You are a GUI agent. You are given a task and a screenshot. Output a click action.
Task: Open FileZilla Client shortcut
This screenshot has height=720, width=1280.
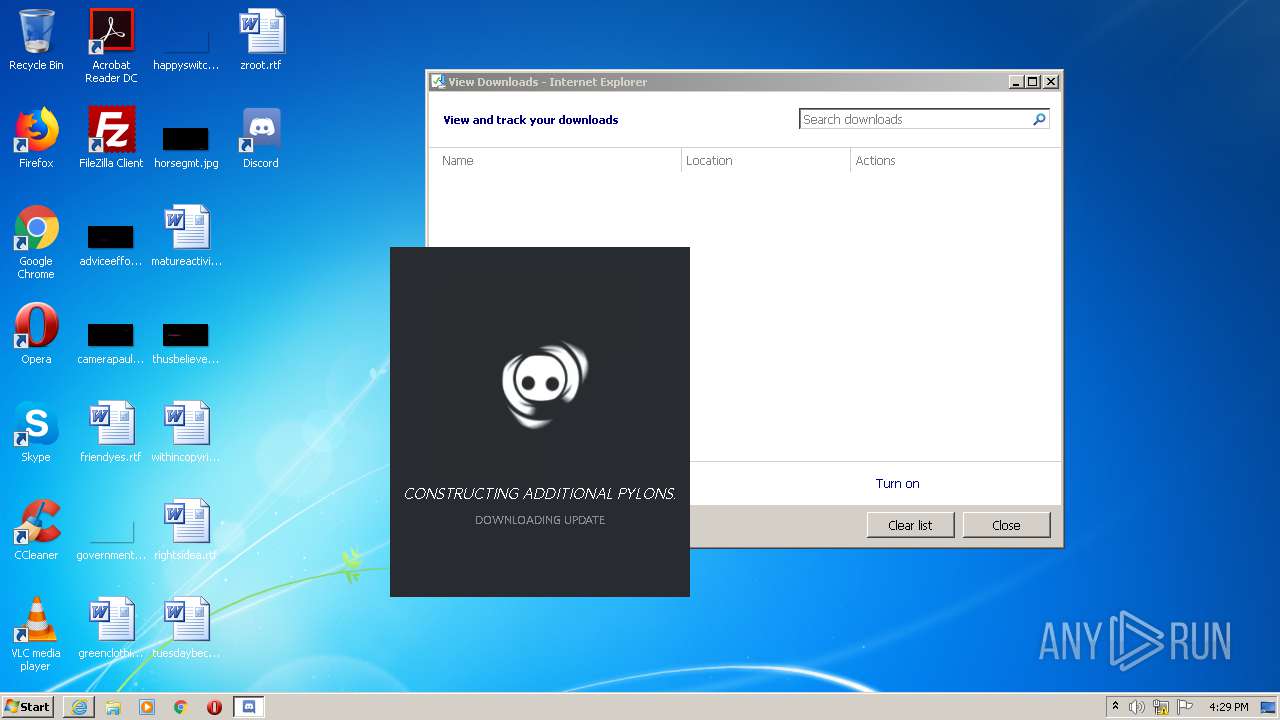pyautogui.click(x=111, y=139)
